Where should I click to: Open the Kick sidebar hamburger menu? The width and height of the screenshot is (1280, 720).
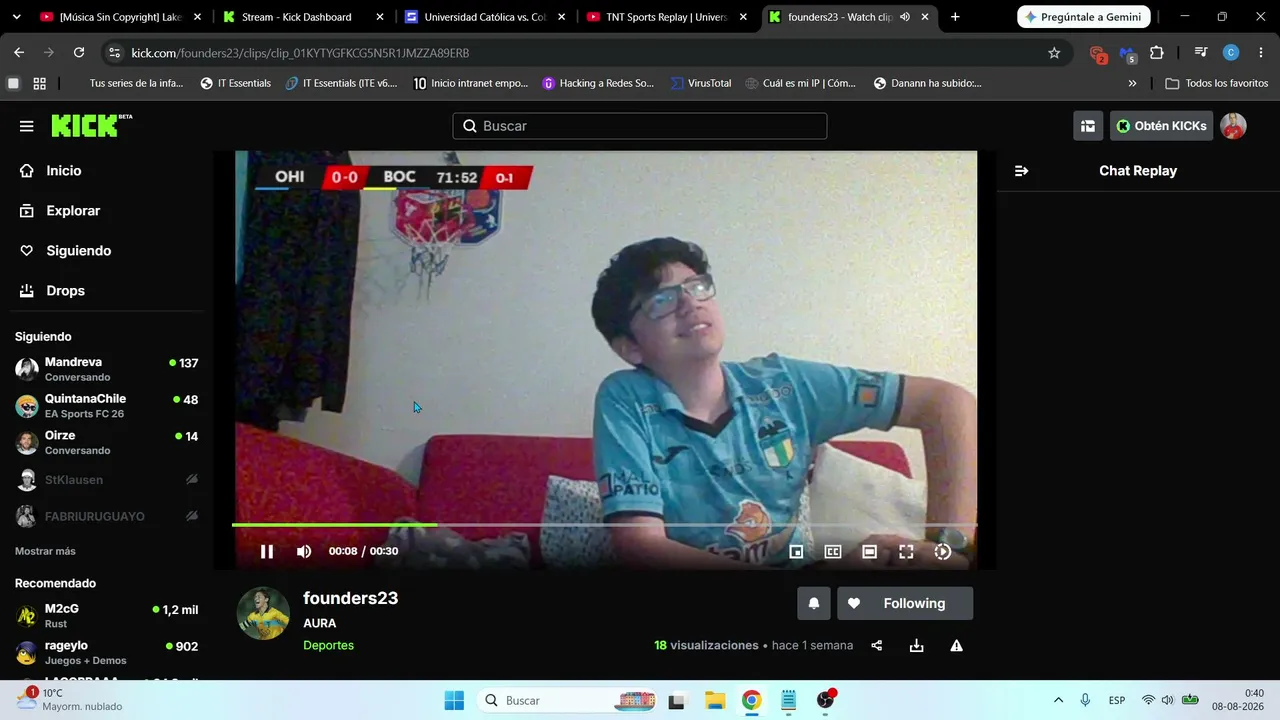pyautogui.click(x=27, y=126)
